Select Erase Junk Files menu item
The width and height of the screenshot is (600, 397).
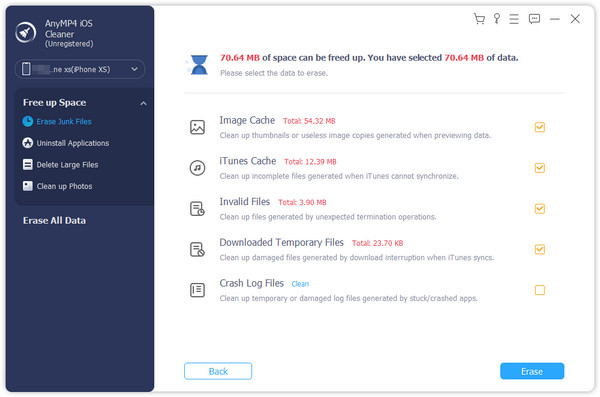[x=64, y=121]
